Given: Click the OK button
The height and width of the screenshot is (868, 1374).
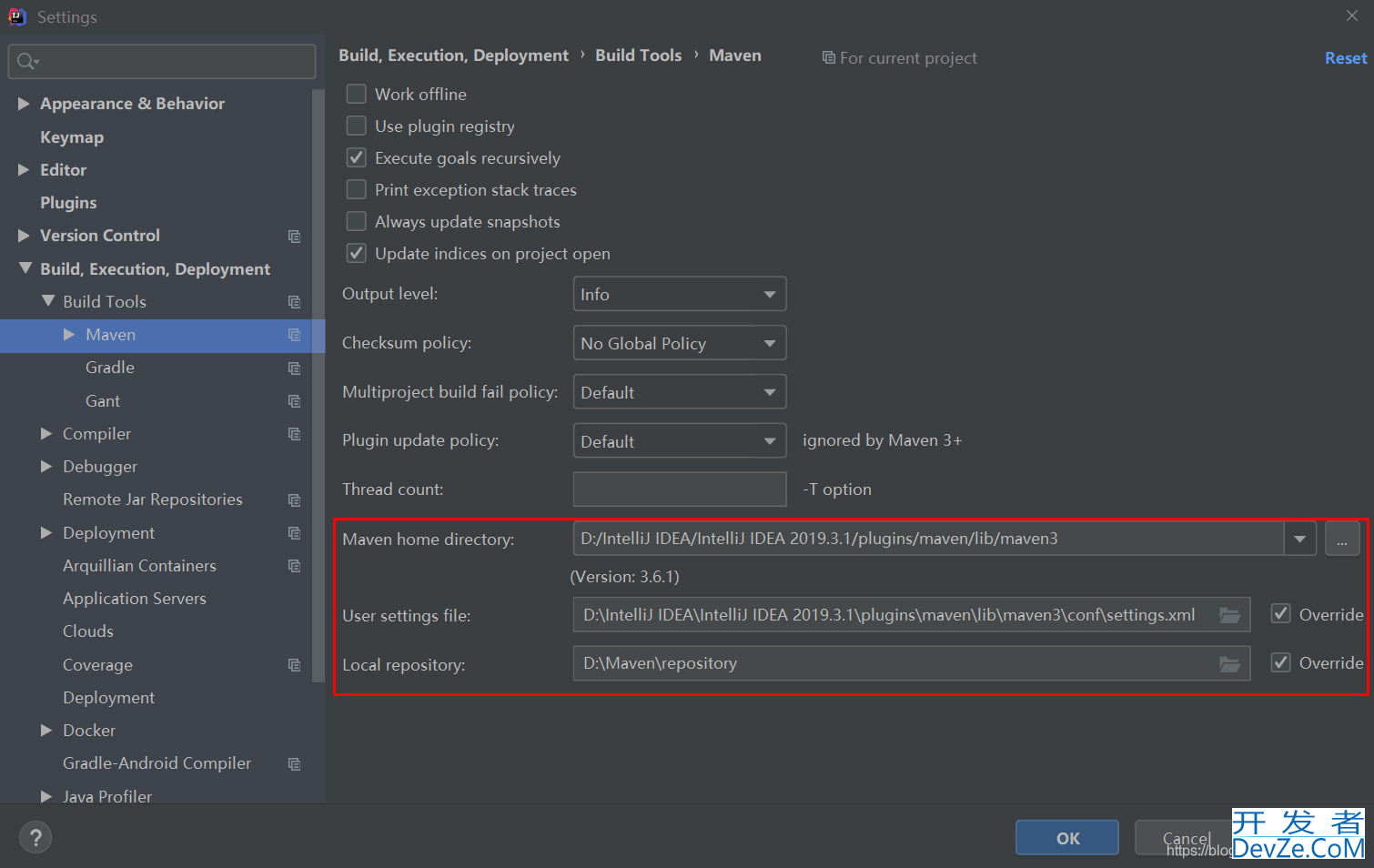Looking at the screenshot, I should tap(1067, 838).
